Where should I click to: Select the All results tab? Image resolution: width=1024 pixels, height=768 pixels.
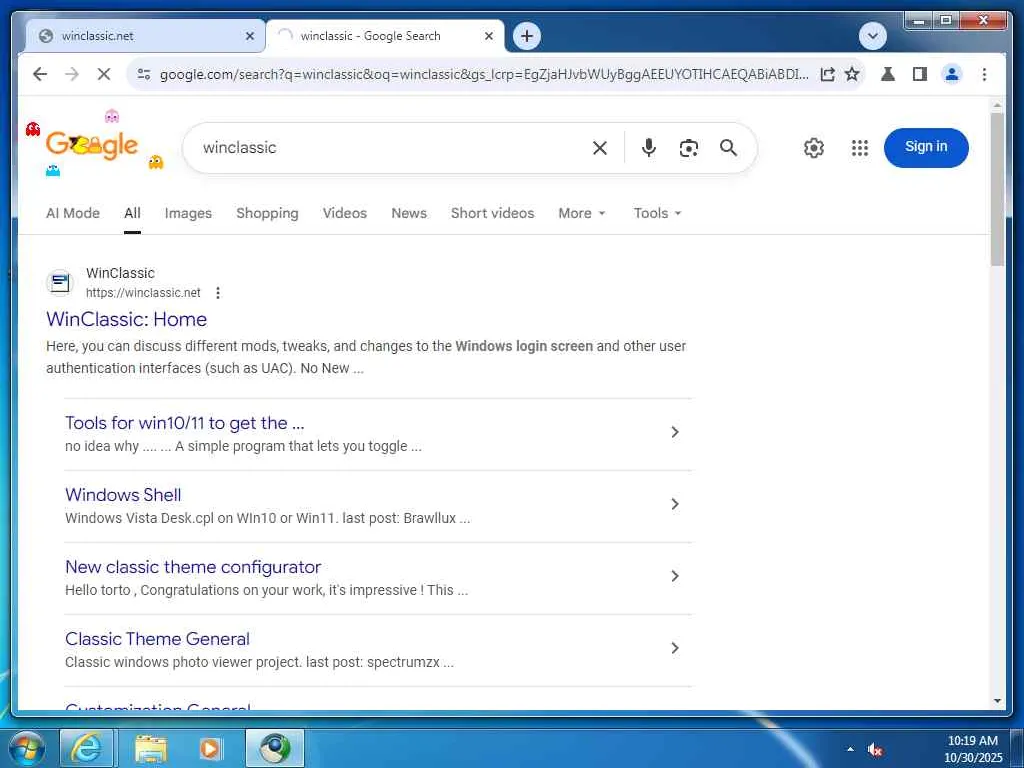coord(133,214)
